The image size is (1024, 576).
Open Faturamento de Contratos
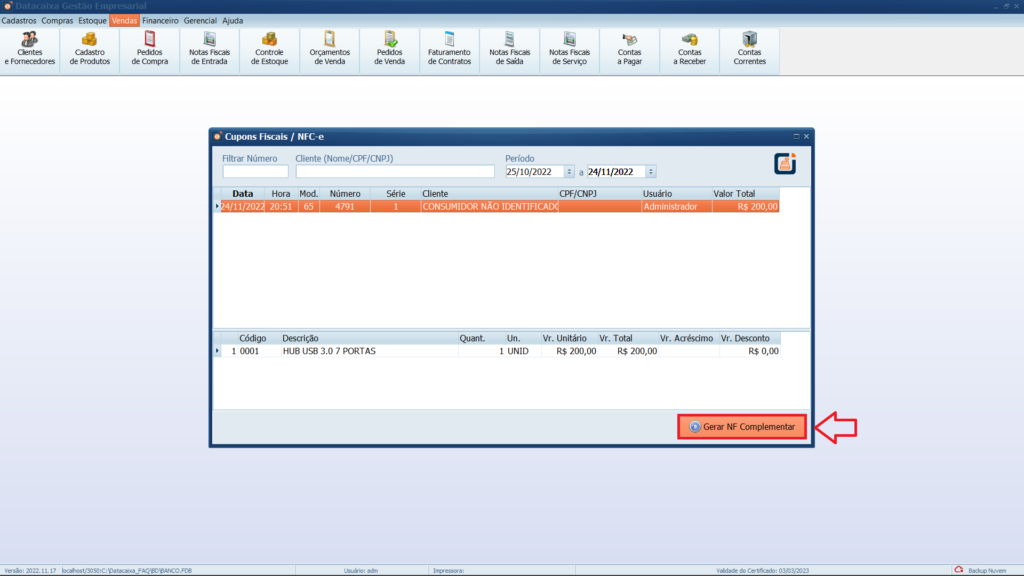pos(449,49)
